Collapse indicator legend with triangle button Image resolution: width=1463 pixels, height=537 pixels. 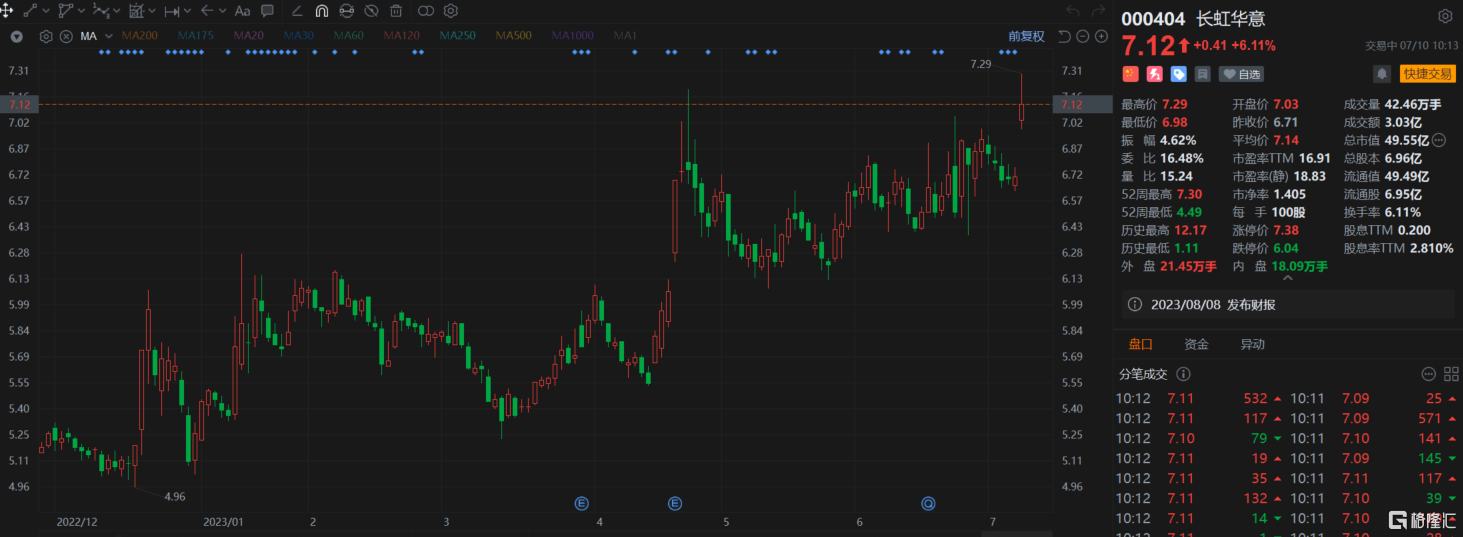click(17, 36)
